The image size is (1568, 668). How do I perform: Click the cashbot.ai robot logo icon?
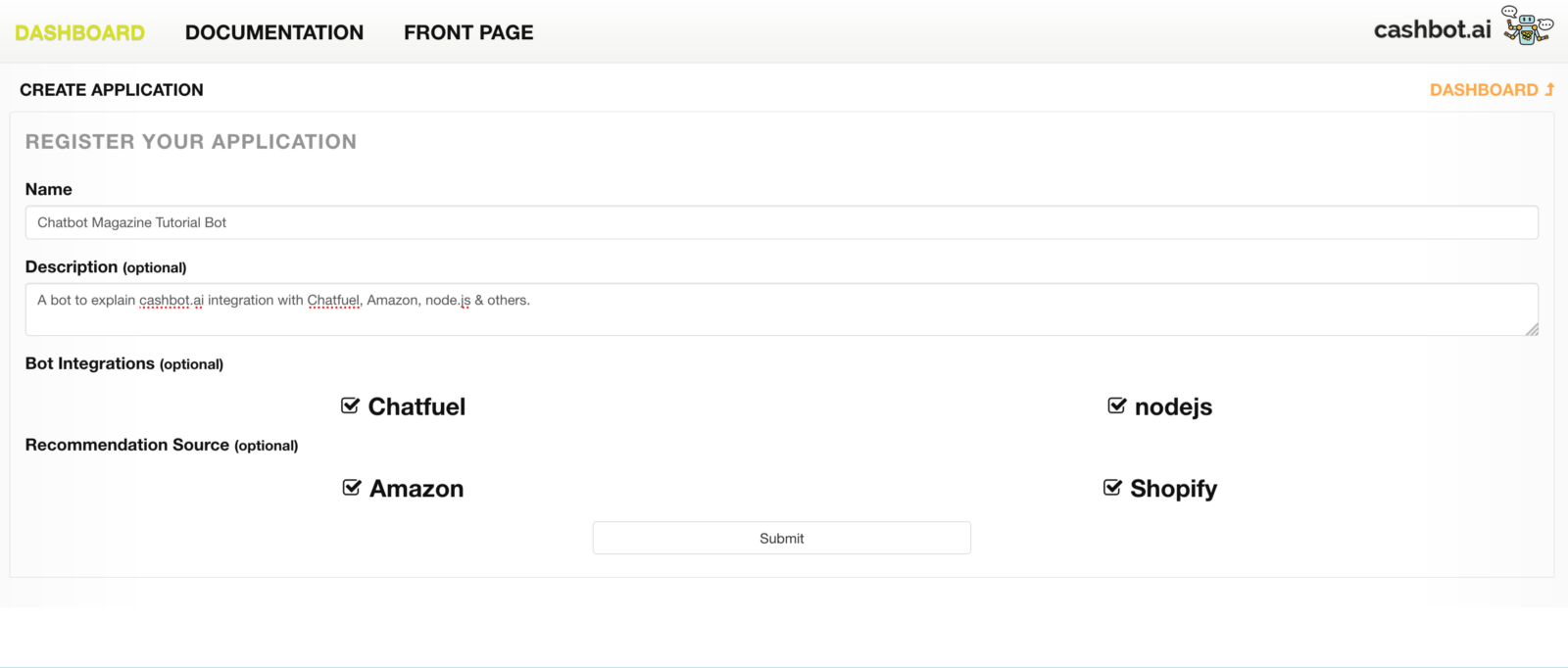(1527, 26)
